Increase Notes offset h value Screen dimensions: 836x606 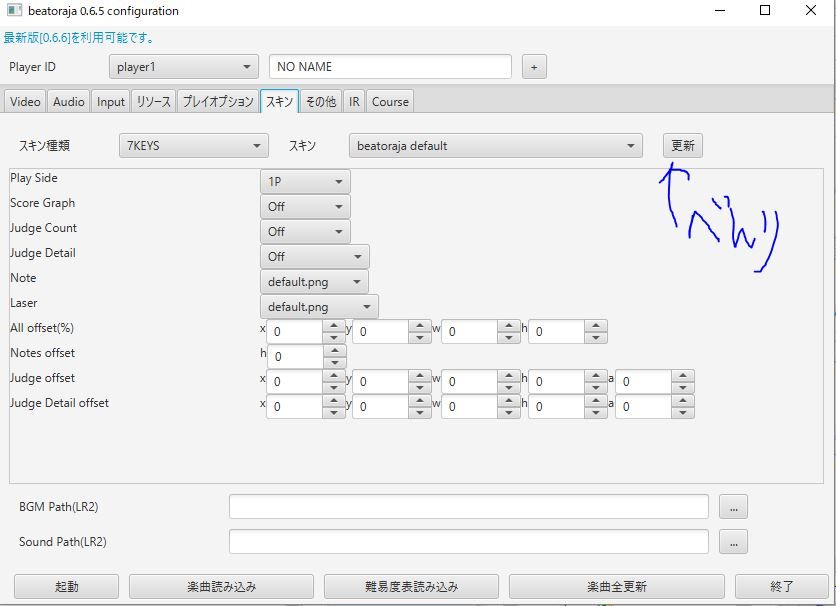335,351
